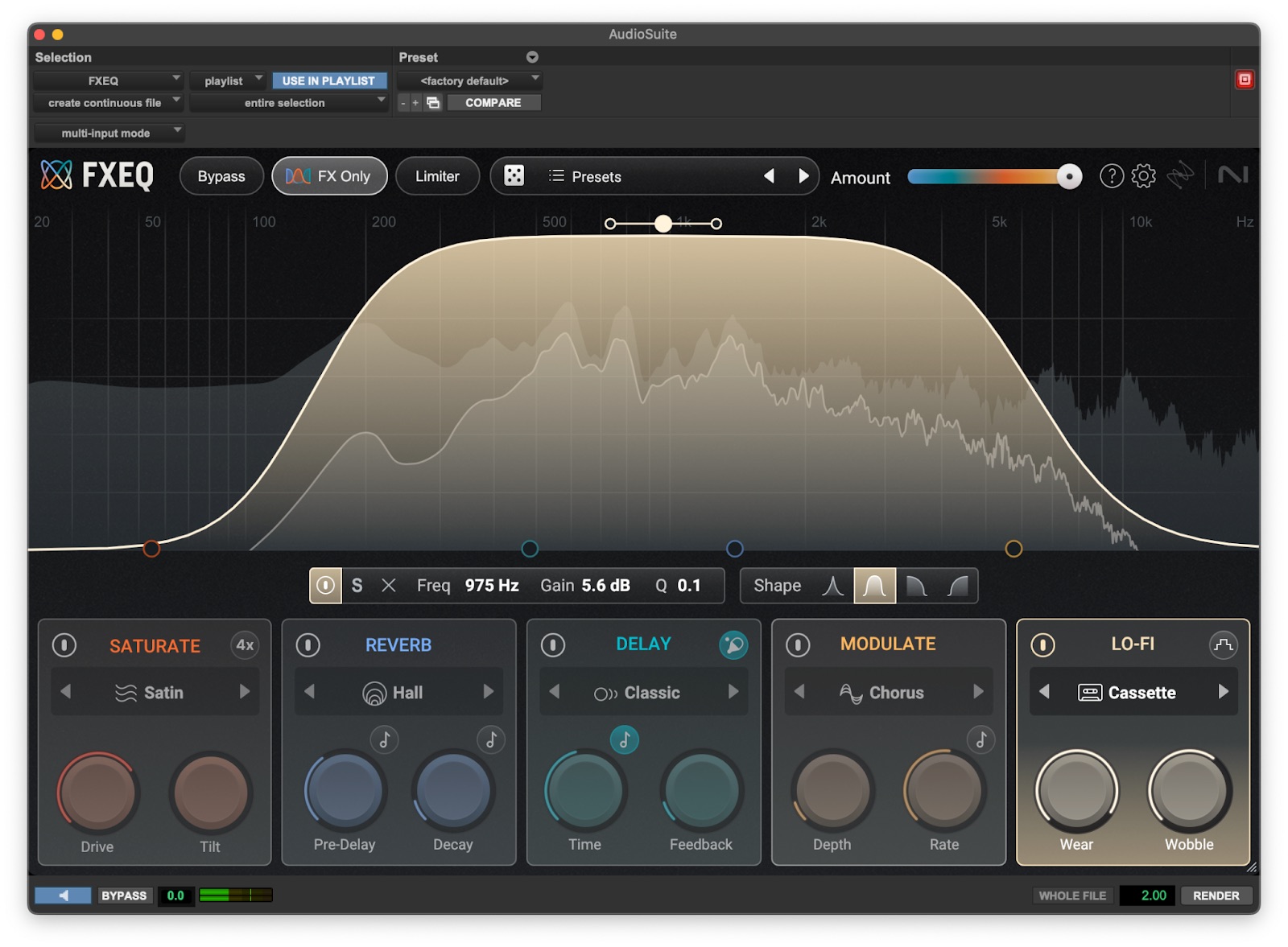Open the help question mark icon
This screenshot has height=947, width=1288.
click(x=1111, y=175)
